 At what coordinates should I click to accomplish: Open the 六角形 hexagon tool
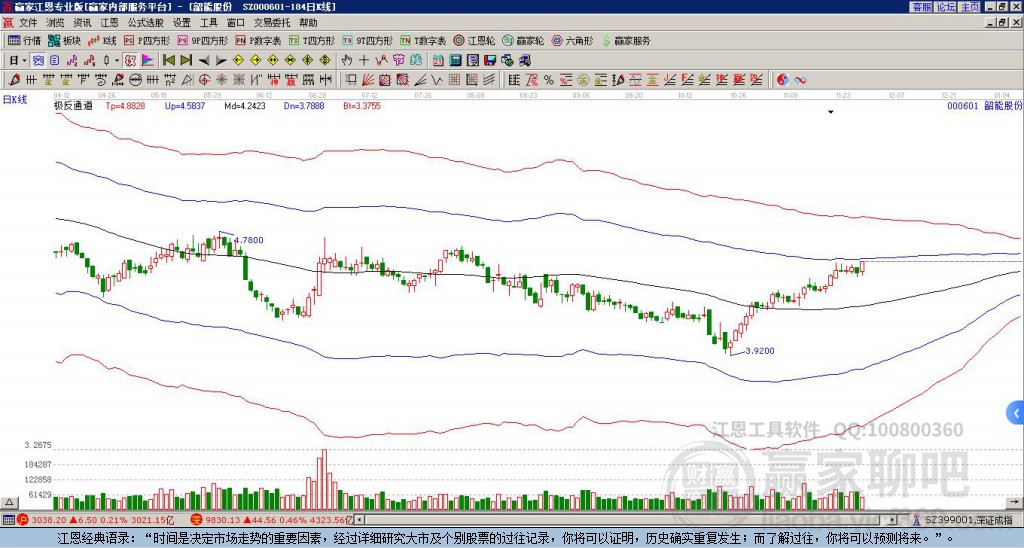(x=573, y=41)
